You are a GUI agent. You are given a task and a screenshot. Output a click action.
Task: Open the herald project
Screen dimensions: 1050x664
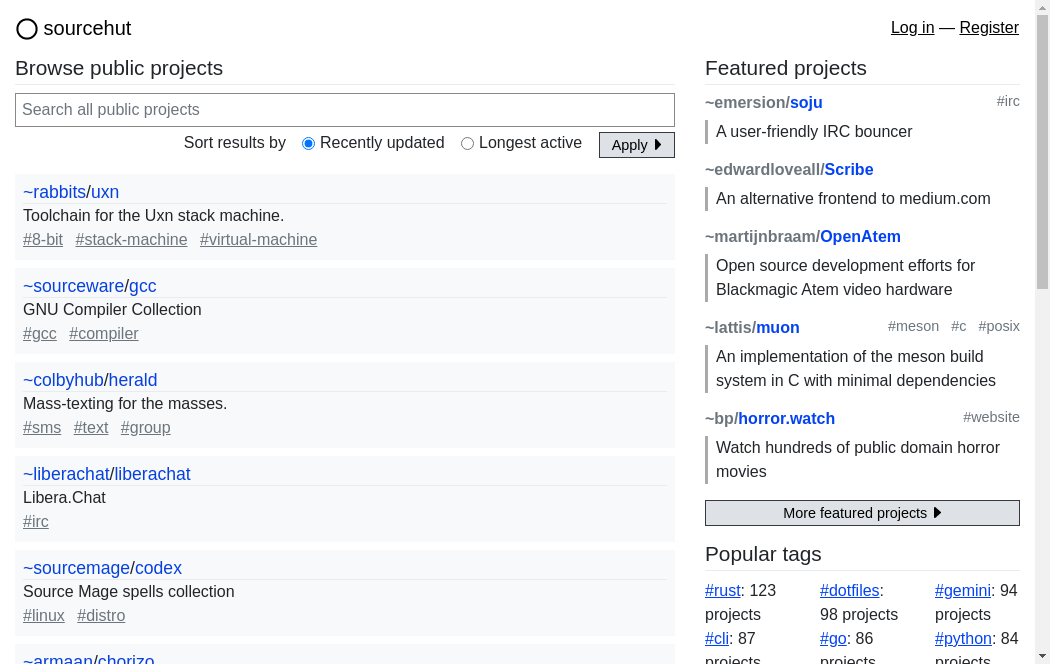(133, 380)
